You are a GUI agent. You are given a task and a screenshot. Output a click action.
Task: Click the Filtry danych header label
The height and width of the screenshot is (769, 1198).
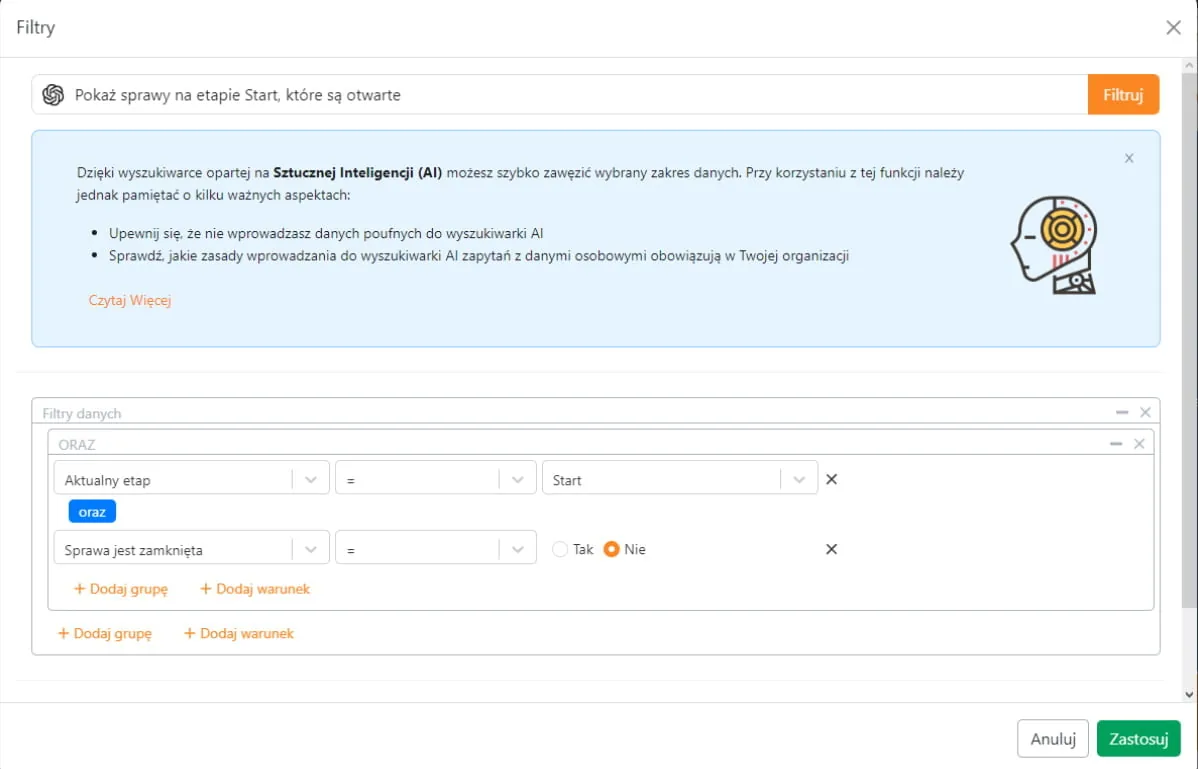(x=82, y=413)
